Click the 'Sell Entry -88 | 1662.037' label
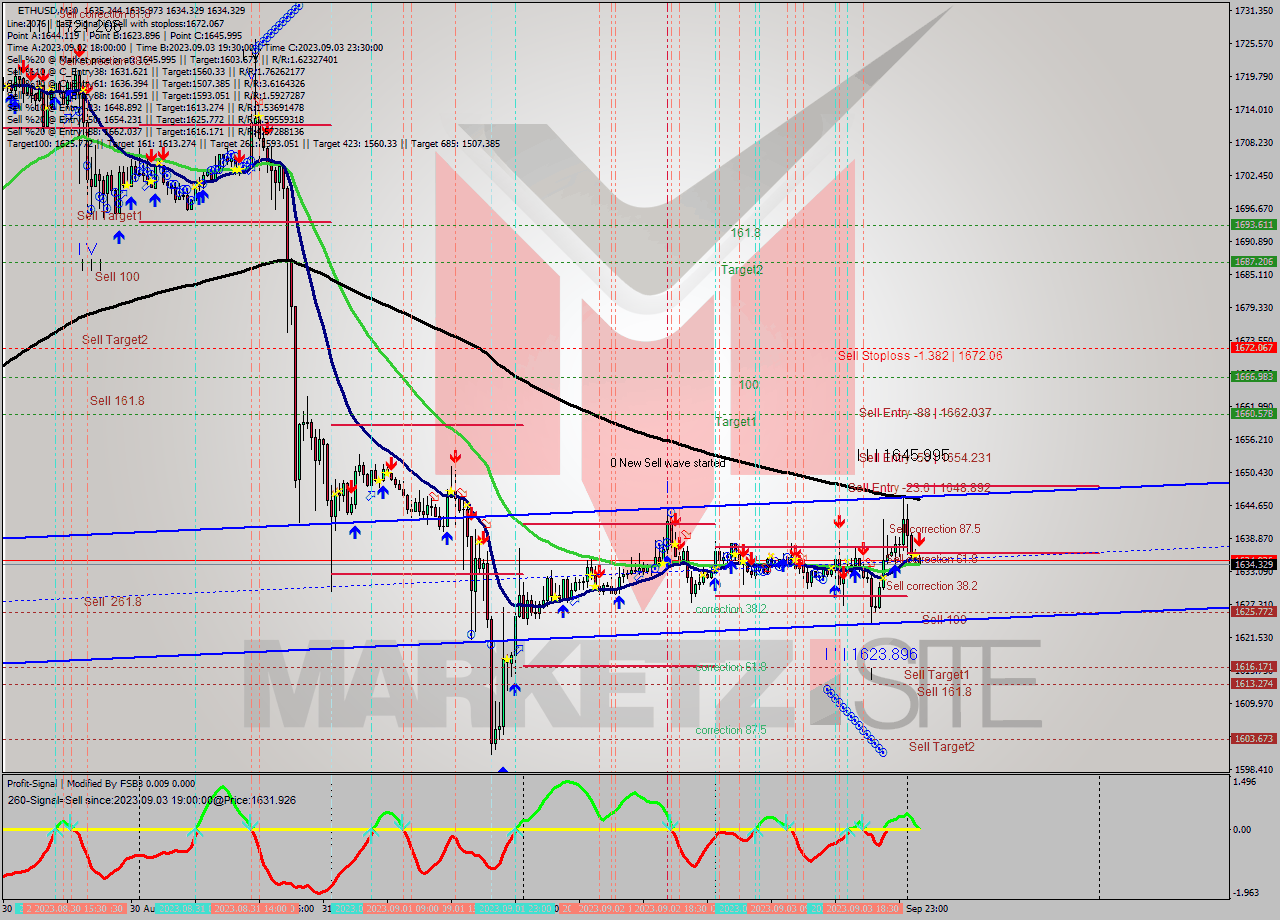This screenshot has width=1280, height=920. coord(925,412)
